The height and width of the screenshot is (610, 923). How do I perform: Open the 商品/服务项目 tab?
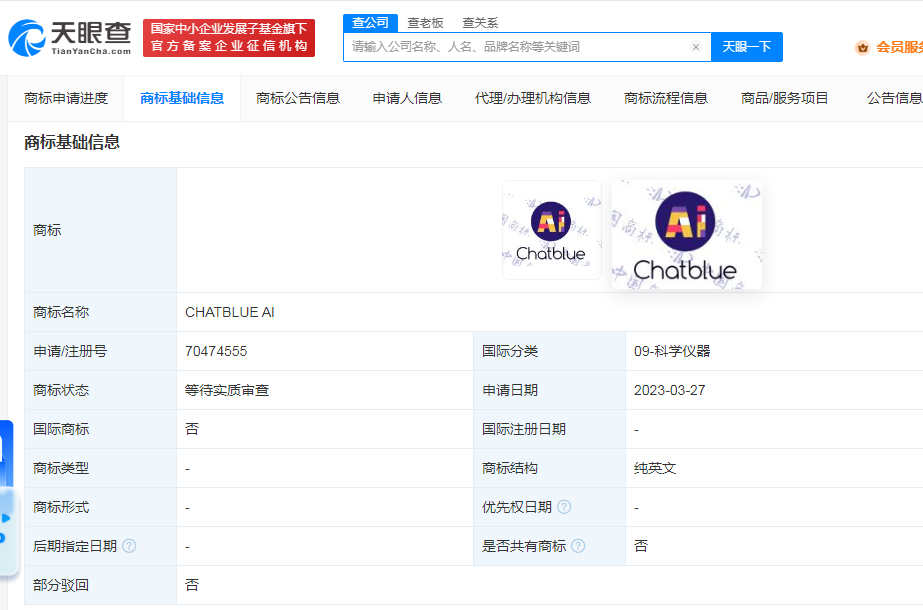click(785, 98)
